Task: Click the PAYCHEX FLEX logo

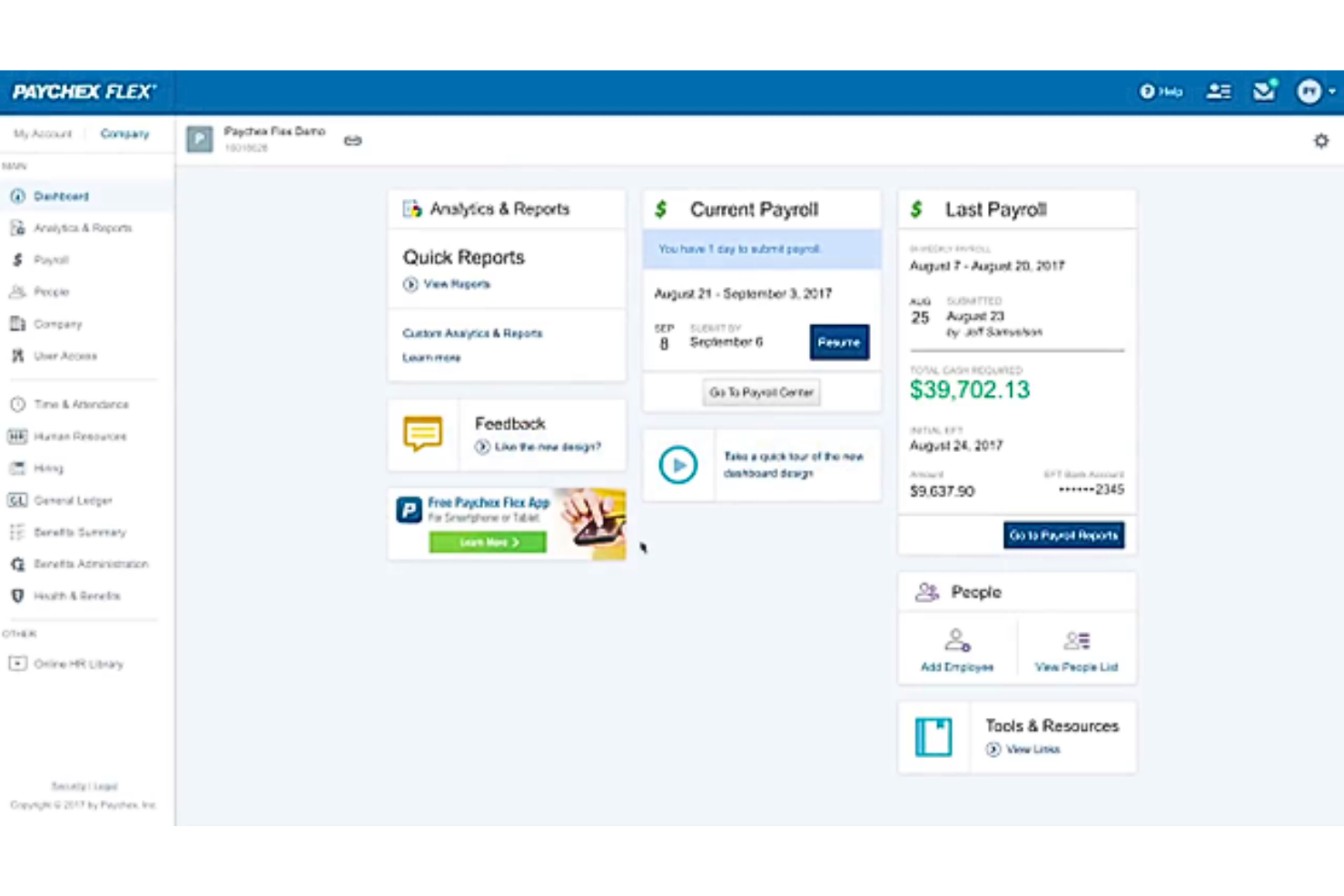Action: click(x=84, y=92)
